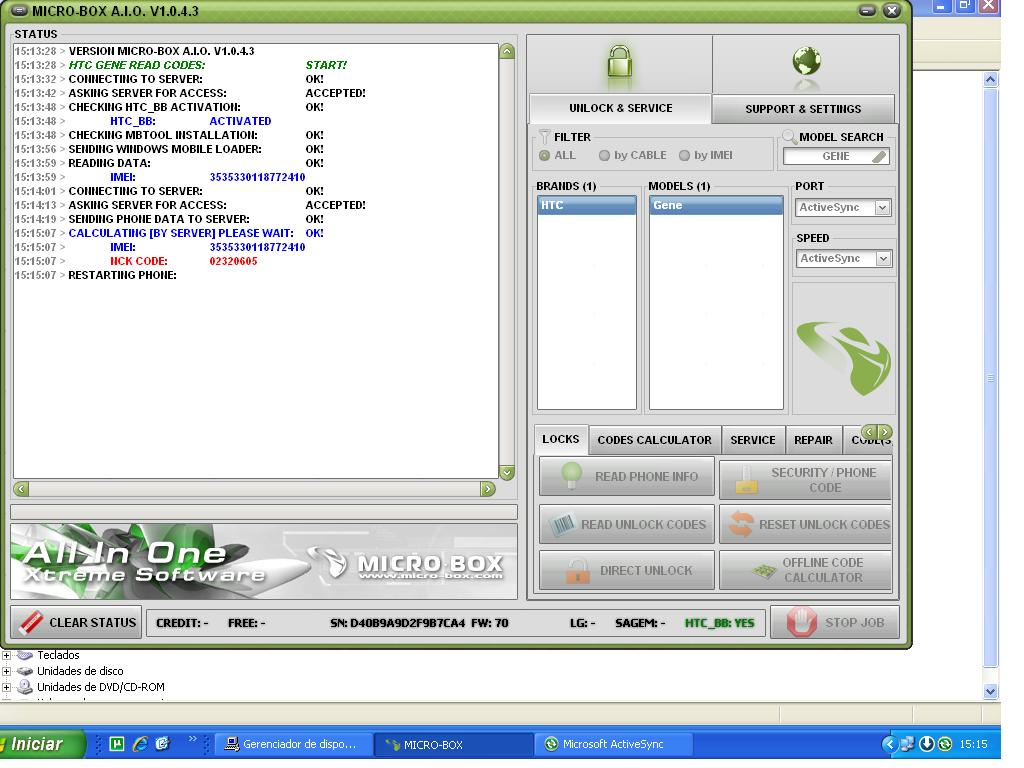Expand the Teclados tree node
This screenshot has height=768, width=1024.
coord(7,655)
